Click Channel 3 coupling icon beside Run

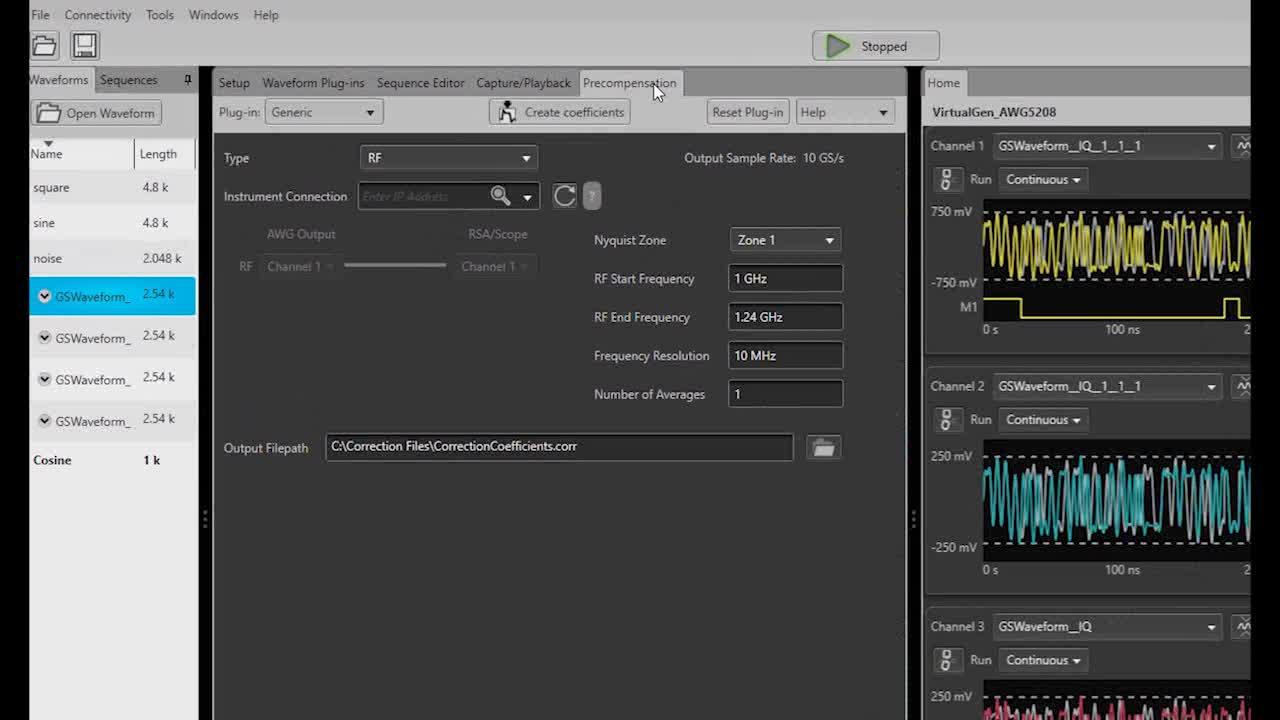(946, 660)
